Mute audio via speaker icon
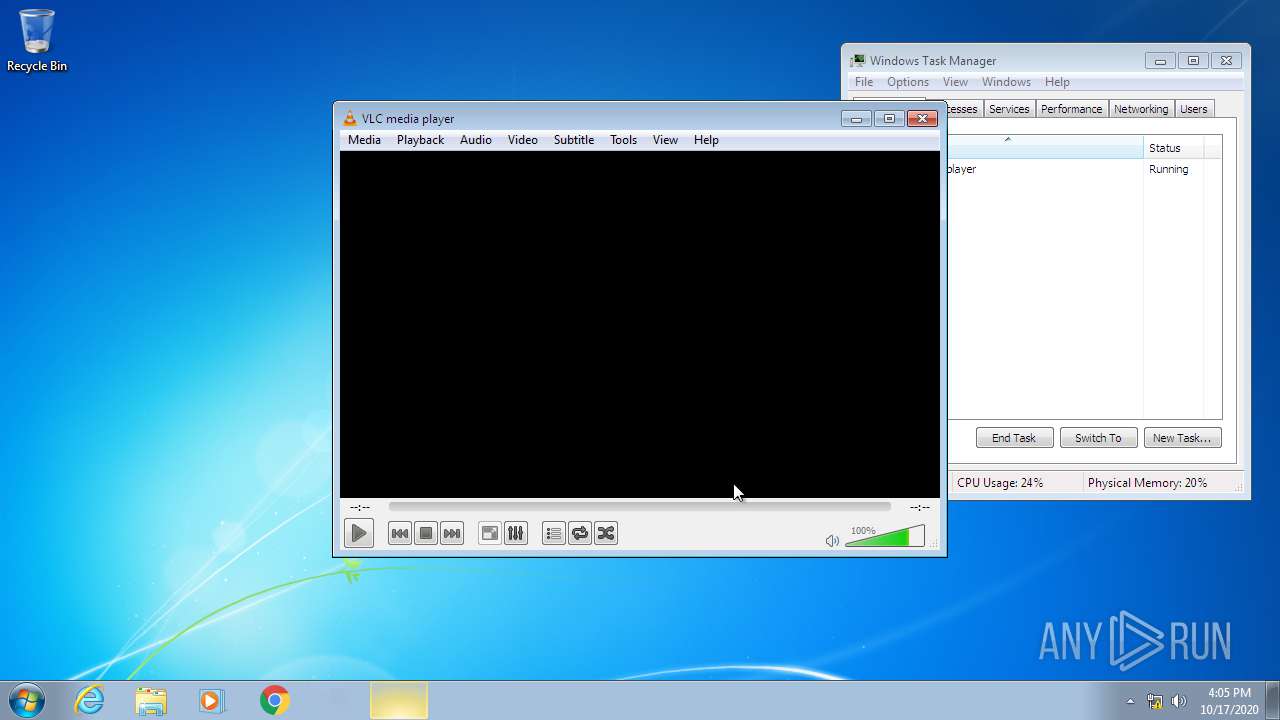The image size is (1280, 720). click(x=832, y=541)
